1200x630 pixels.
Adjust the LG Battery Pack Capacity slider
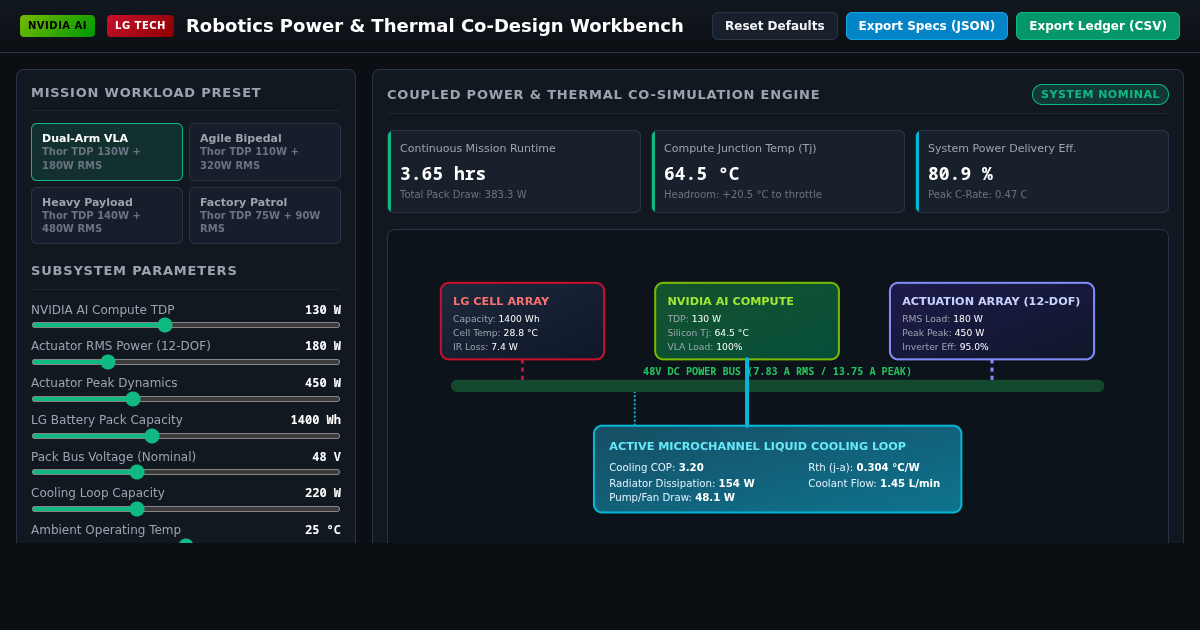186,436
